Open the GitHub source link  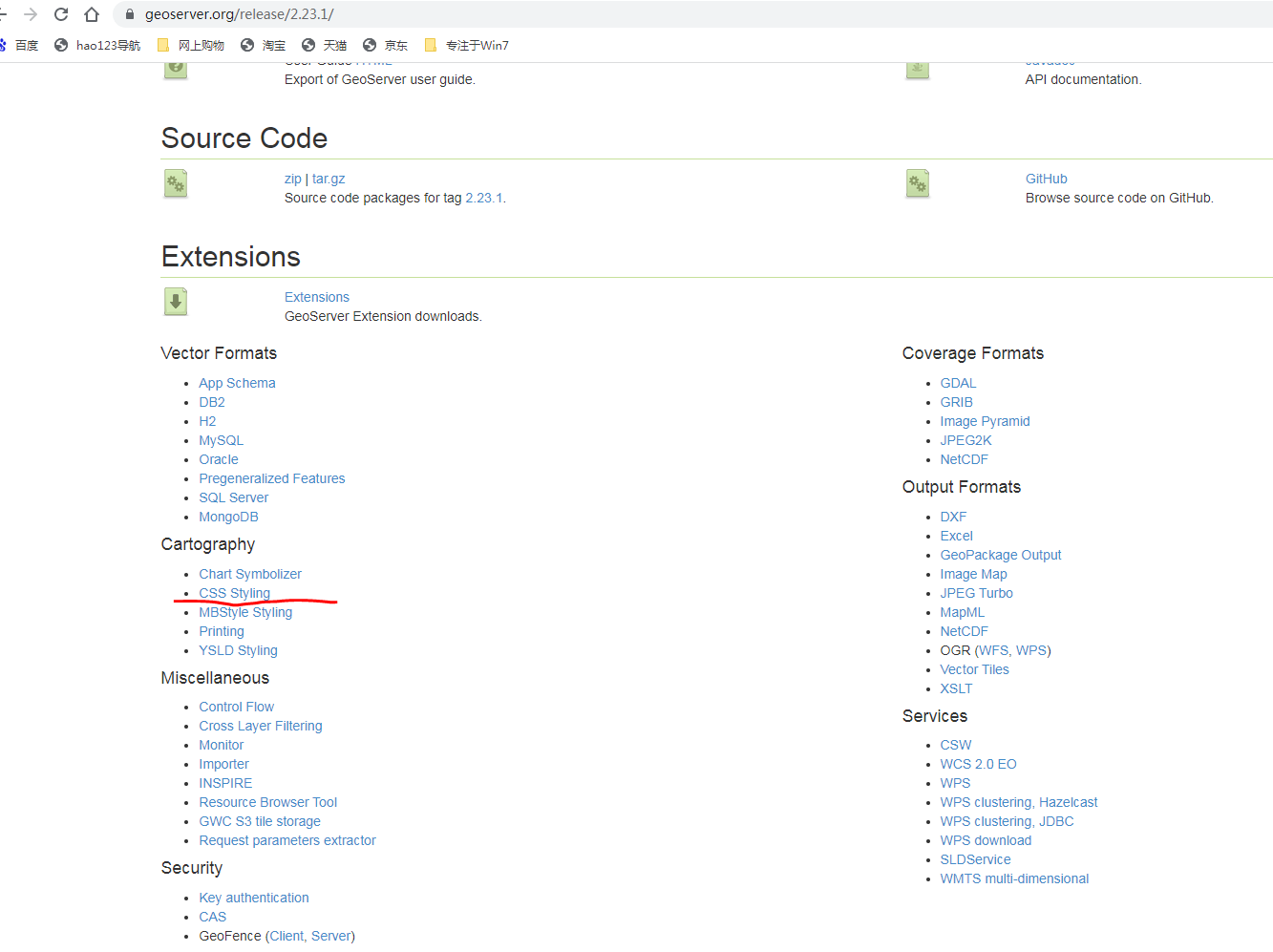coord(1047,179)
